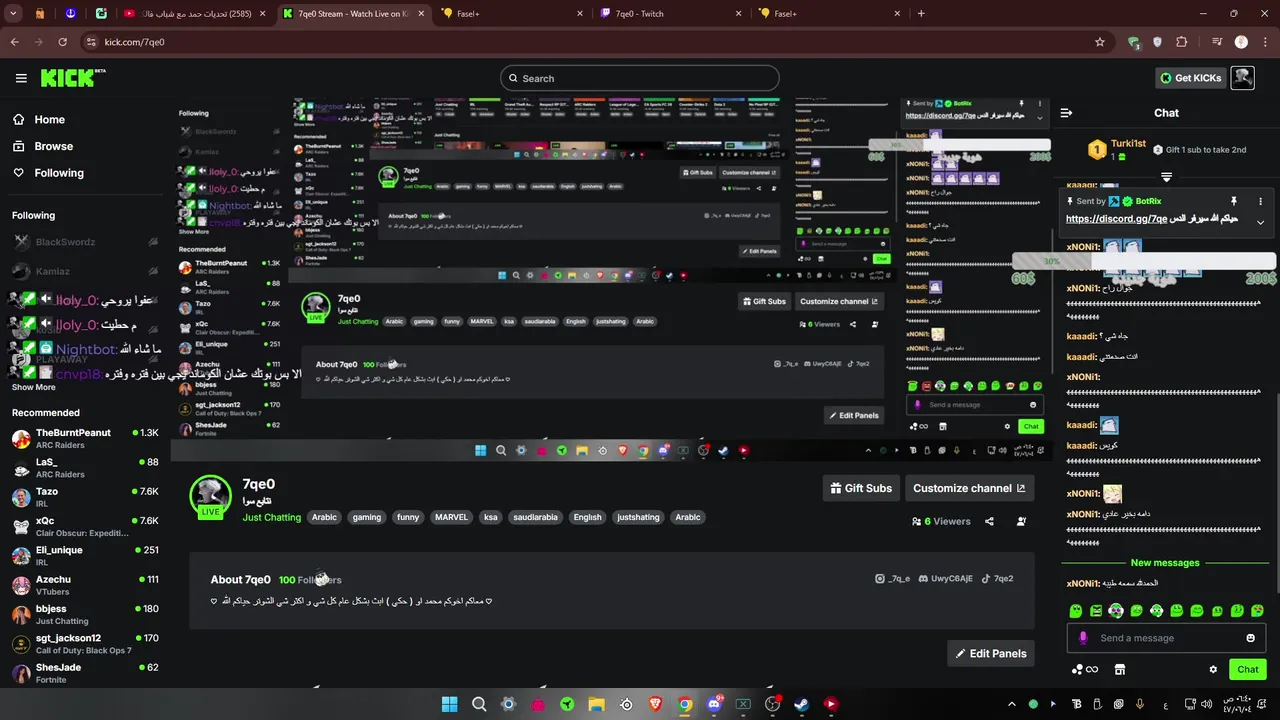Open the channel points infinity icon
The height and width of the screenshot is (720, 1280).
pyautogui.click(x=1085, y=669)
